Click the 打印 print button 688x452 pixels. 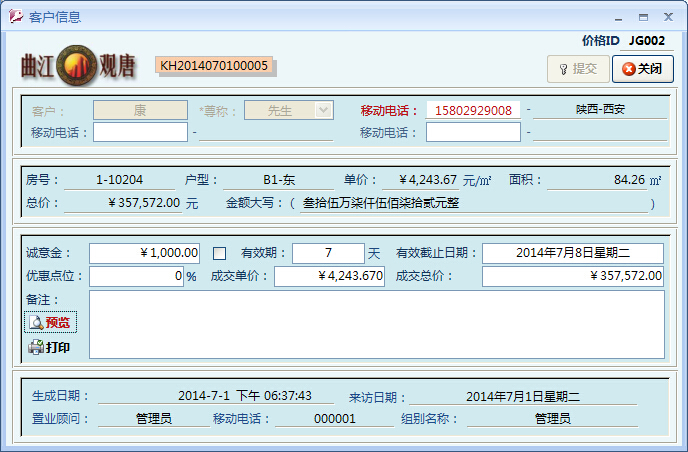pyautogui.click(x=49, y=347)
